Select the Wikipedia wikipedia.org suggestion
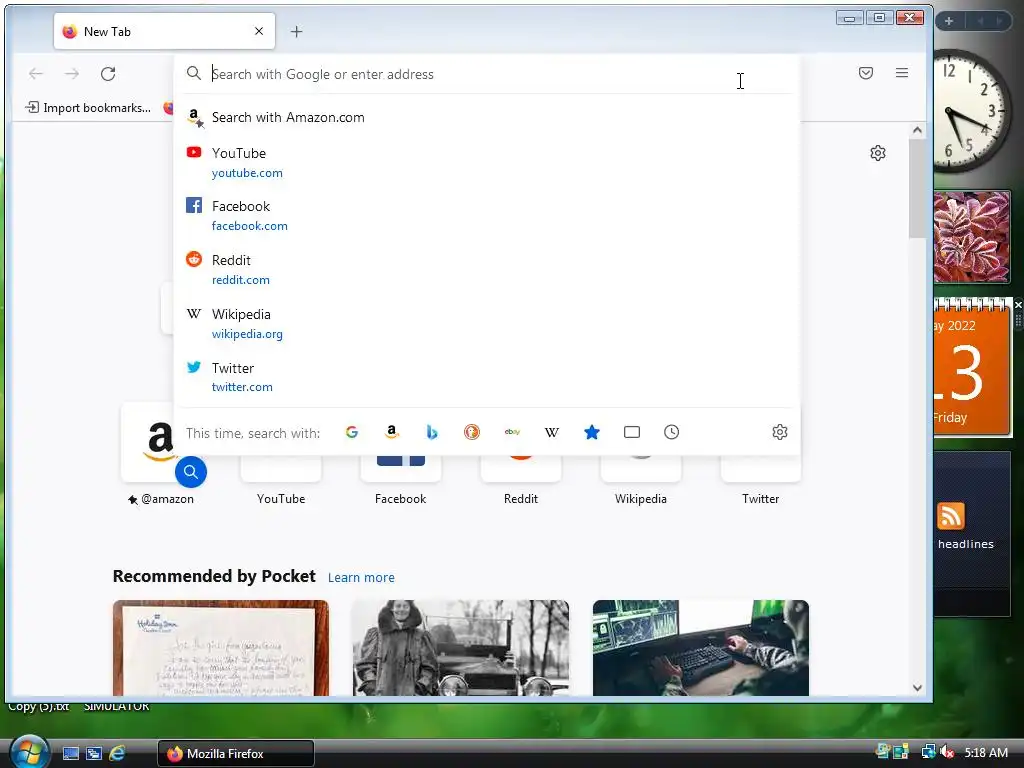 (487, 323)
